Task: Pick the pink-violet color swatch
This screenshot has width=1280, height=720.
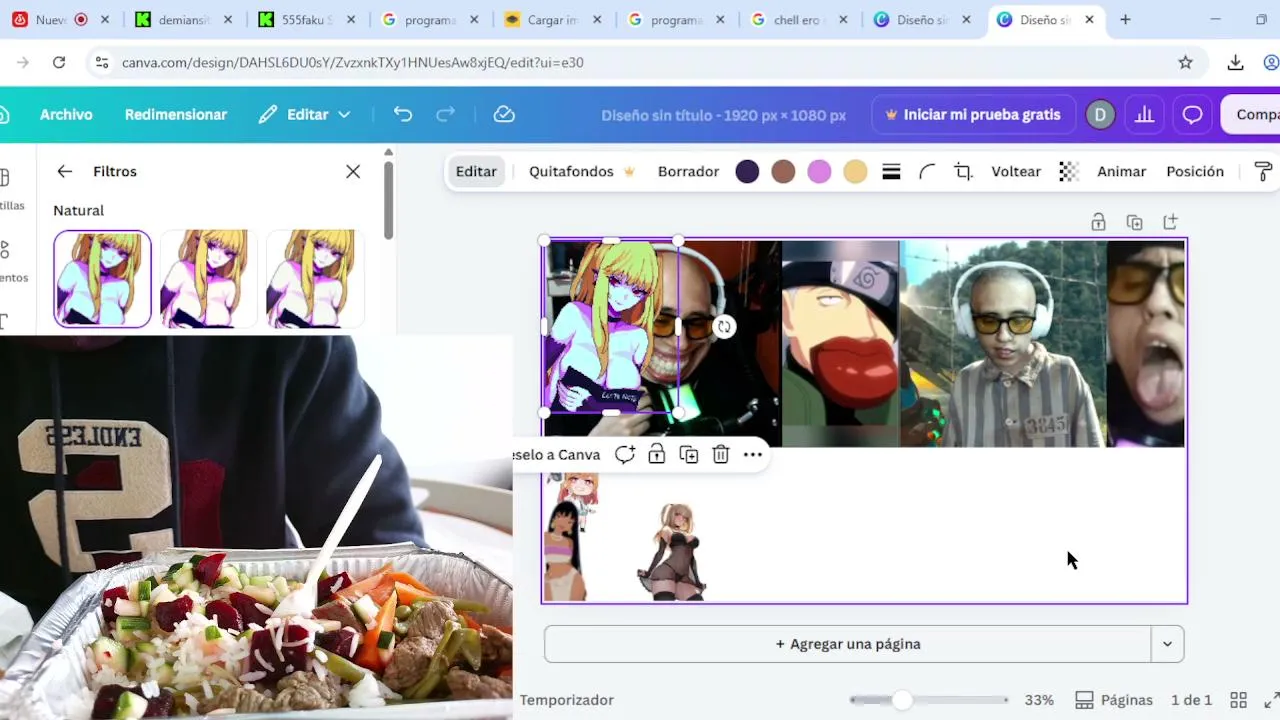Action: [x=819, y=172]
